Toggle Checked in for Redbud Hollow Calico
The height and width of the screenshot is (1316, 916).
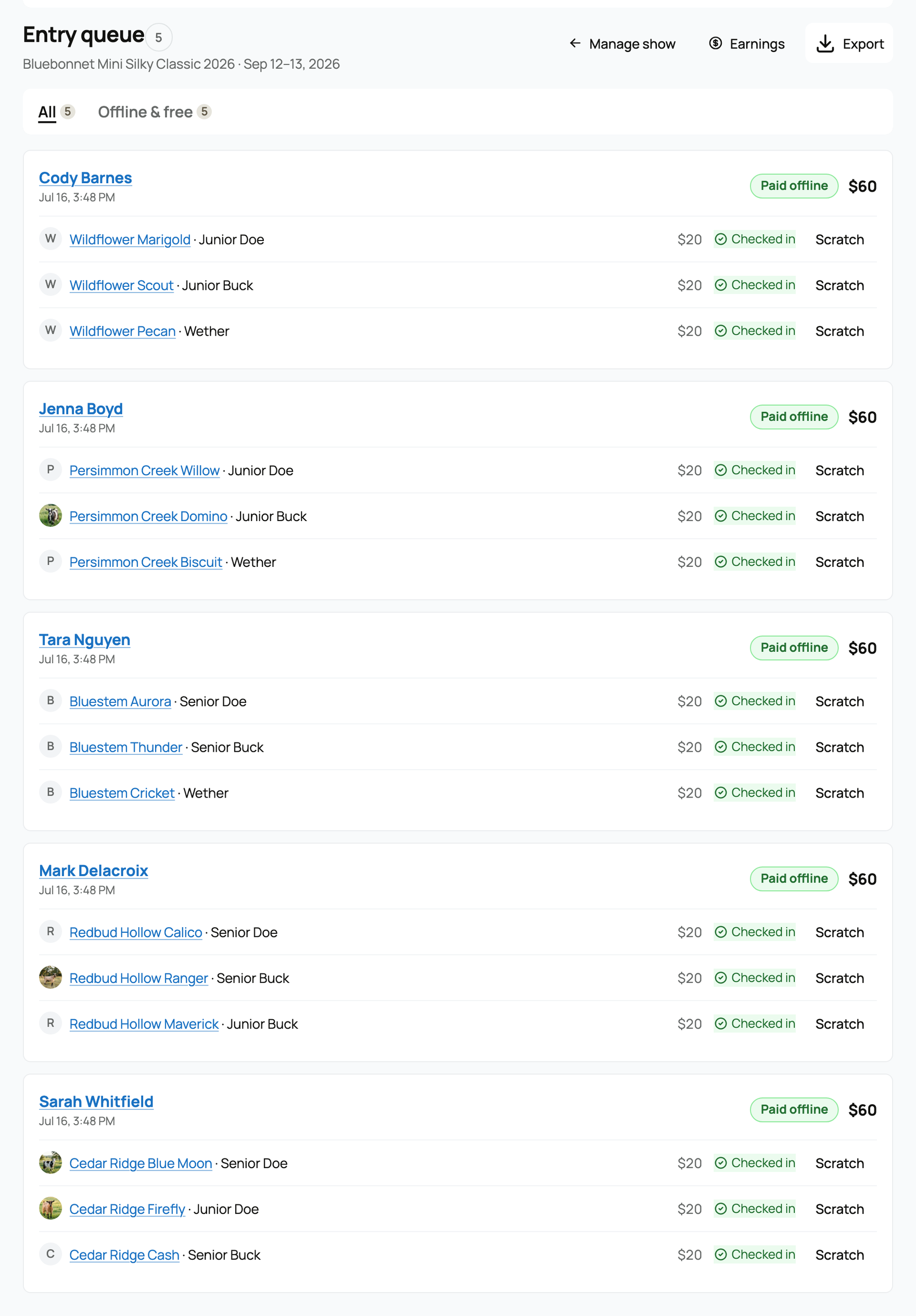click(754, 932)
